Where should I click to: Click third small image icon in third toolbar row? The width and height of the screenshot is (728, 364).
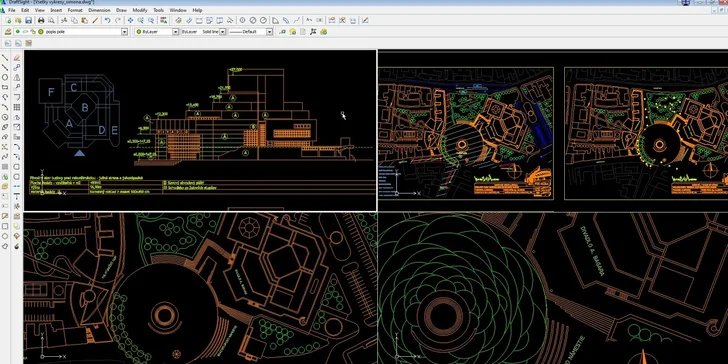tap(29, 43)
